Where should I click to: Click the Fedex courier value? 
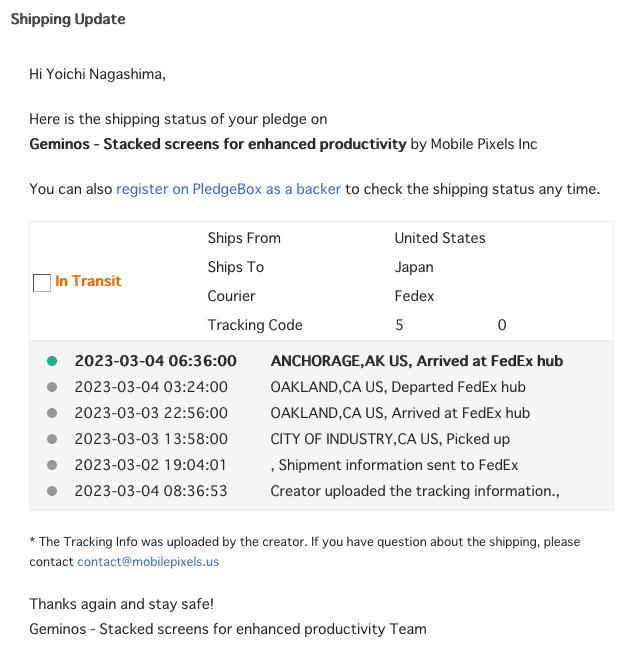pos(414,296)
